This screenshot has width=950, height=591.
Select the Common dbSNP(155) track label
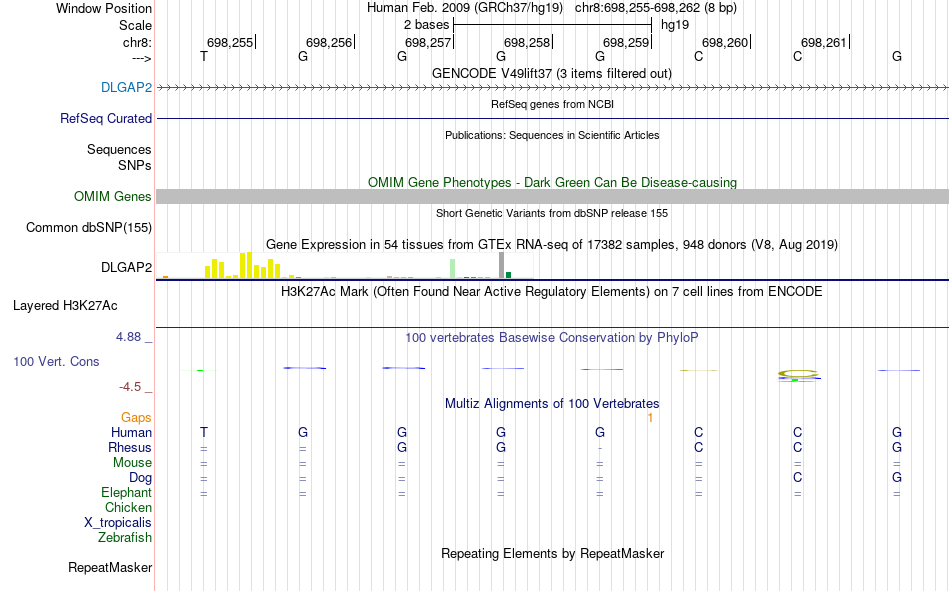point(88,227)
